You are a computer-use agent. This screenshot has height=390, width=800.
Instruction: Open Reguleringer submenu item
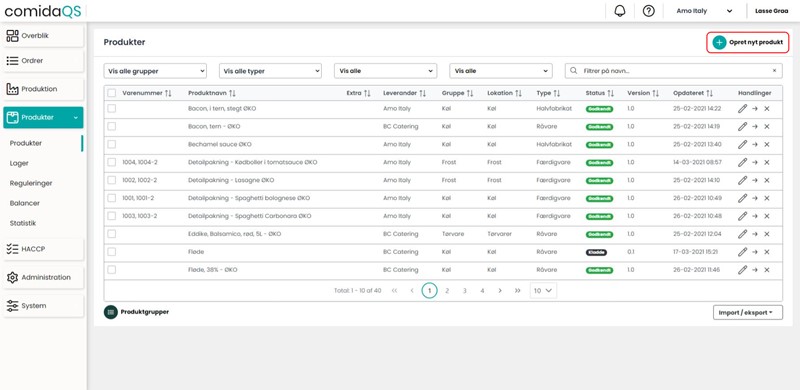click(x=31, y=183)
